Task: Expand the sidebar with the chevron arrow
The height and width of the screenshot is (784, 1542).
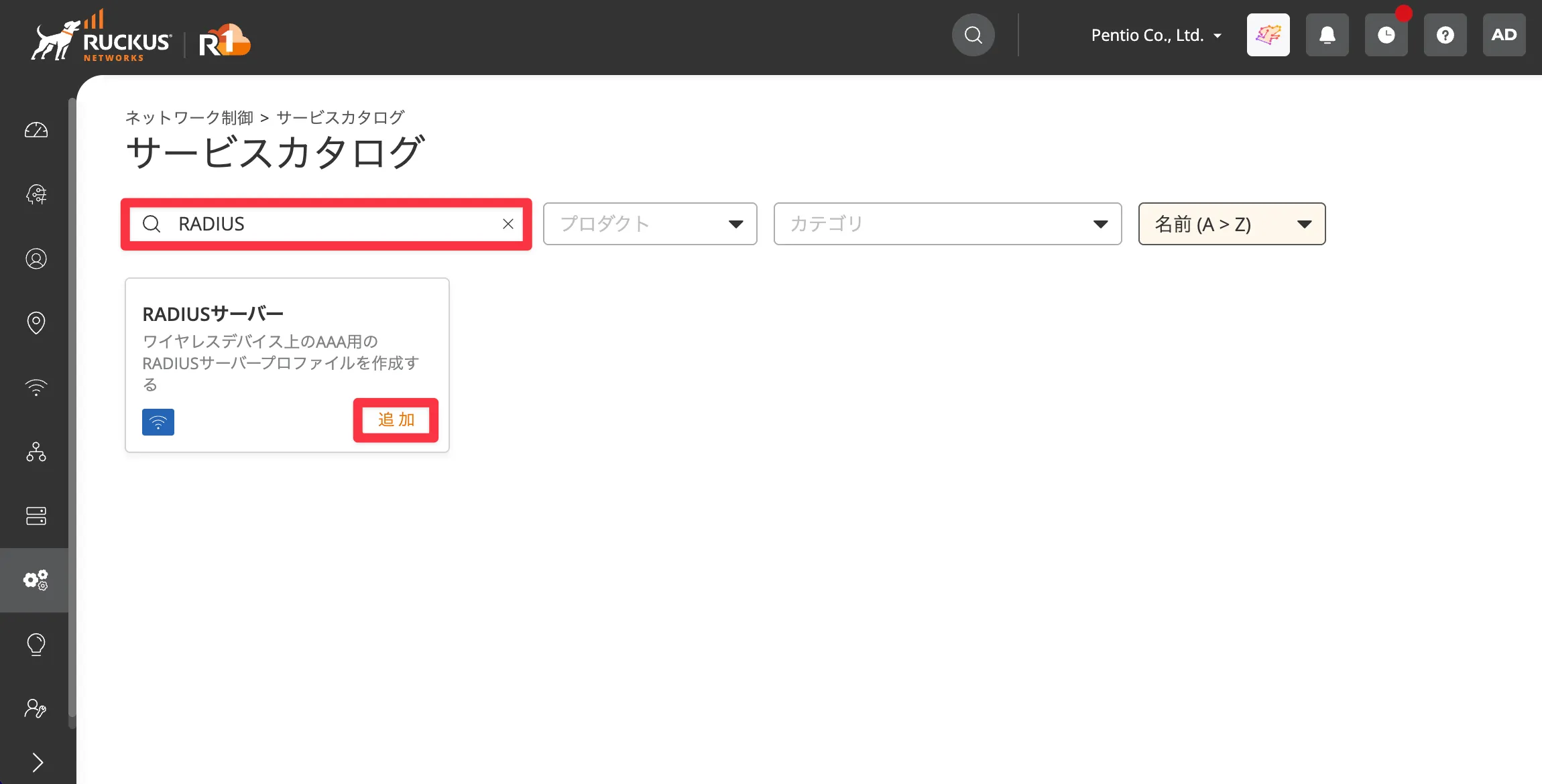Action: 38,763
